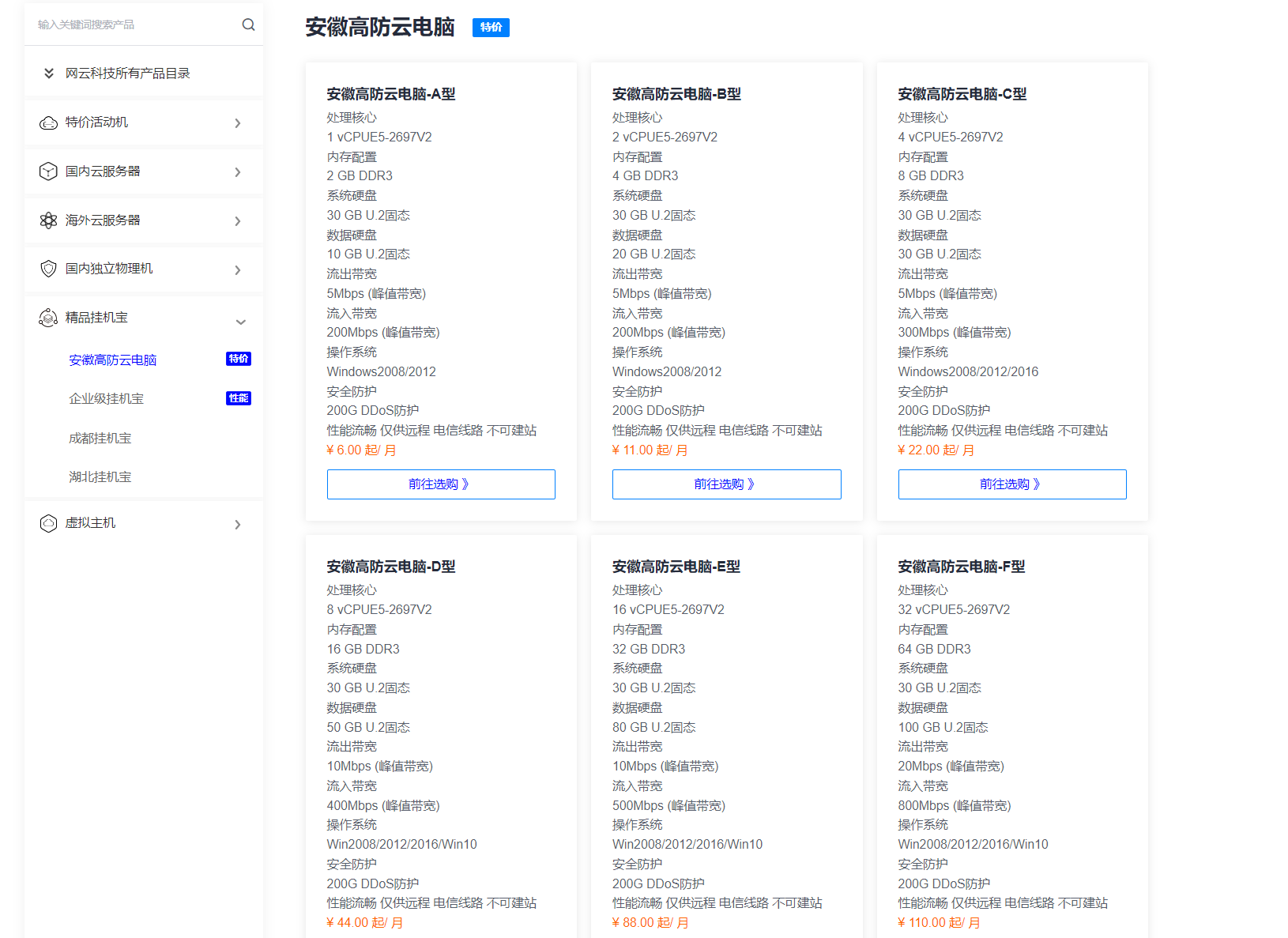Viewport: 1288px width, 938px height.
Task: Click the hexagon icon for 虚拟主机
Action: [48, 523]
